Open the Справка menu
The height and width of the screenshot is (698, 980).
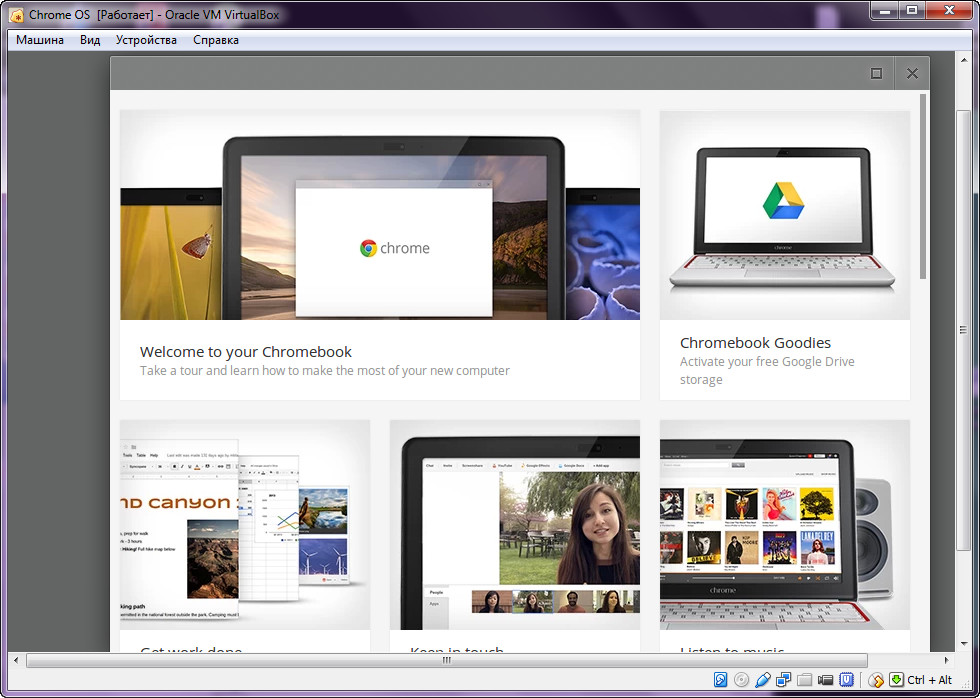coord(216,40)
